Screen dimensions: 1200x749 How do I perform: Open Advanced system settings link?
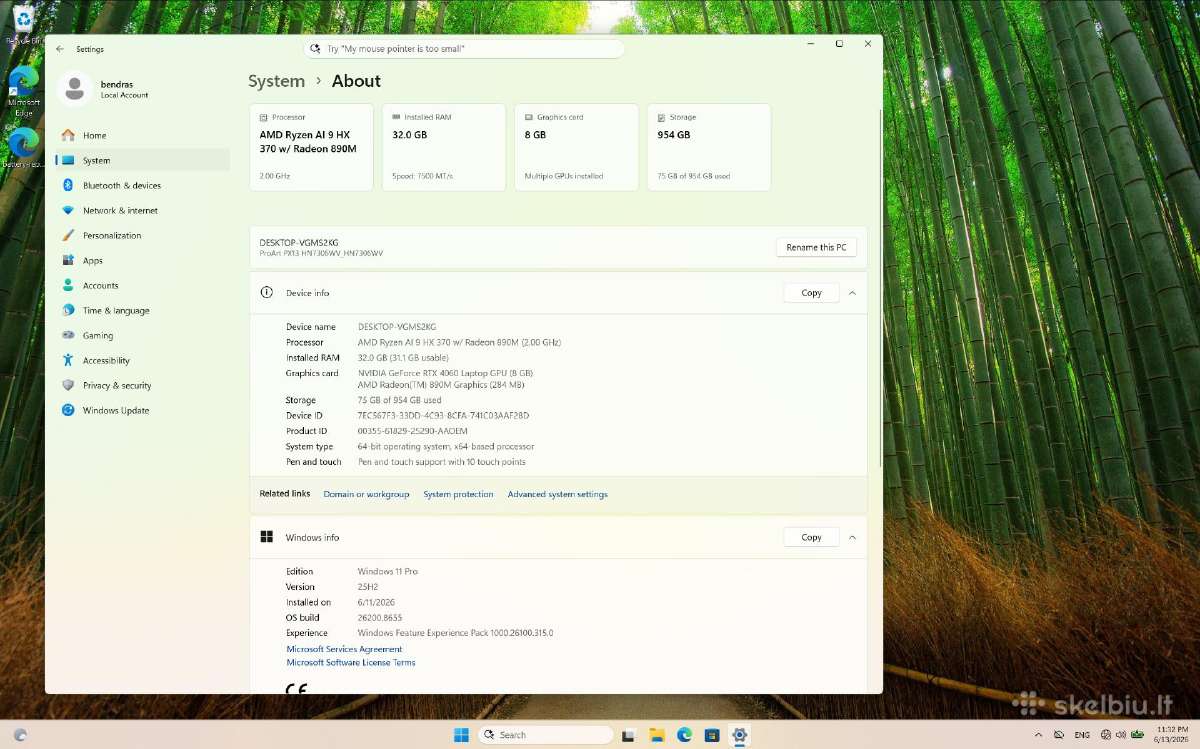point(557,494)
